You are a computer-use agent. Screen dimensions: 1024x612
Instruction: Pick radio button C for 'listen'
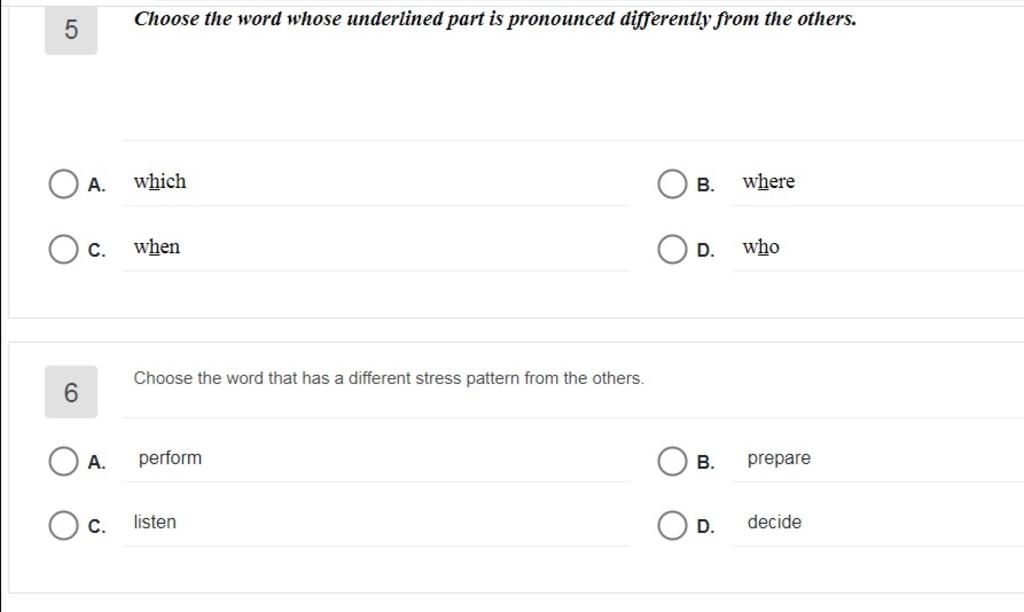[x=63, y=525]
